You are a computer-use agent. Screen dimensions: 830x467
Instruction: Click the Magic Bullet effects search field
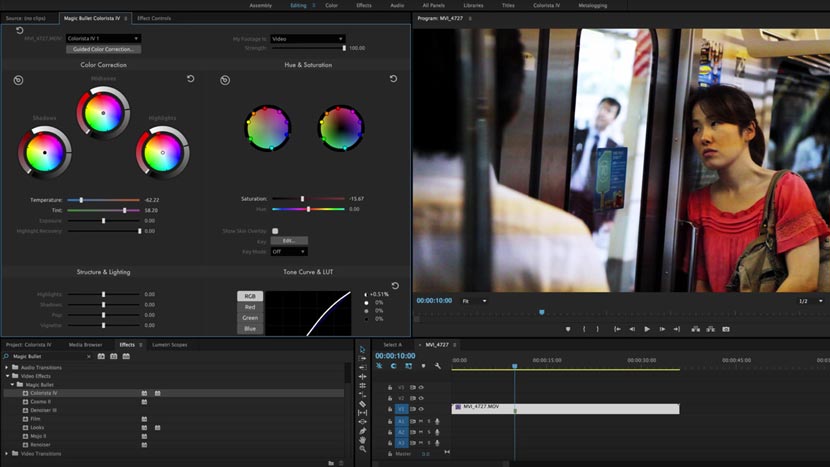(x=48, y=356)
